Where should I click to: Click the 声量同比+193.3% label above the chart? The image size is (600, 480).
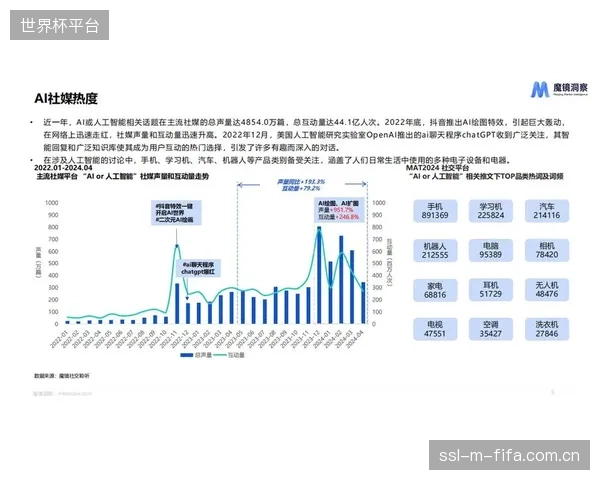tap(301, 181)
